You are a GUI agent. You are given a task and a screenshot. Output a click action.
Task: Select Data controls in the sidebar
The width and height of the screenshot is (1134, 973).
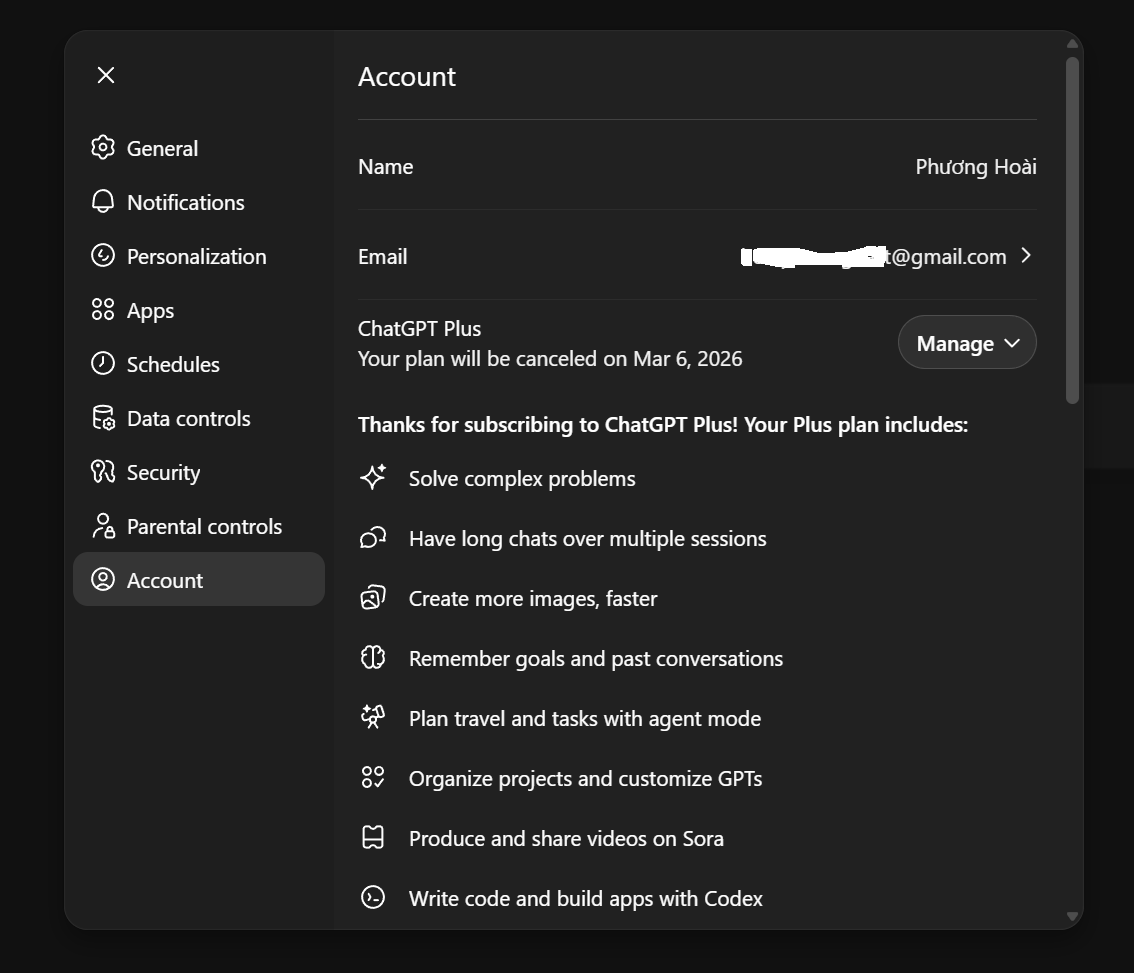click(199, 418)
